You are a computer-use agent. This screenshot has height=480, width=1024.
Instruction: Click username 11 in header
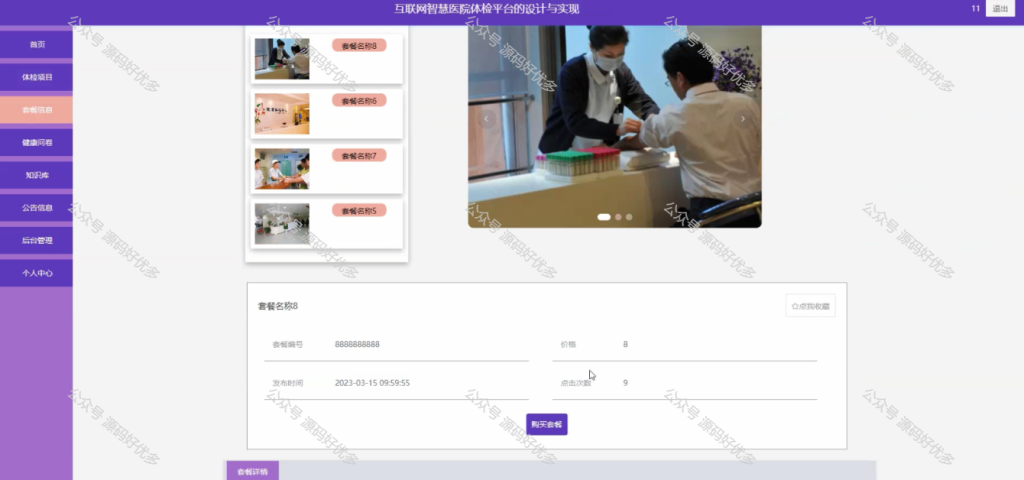click(x=976, y=8)
